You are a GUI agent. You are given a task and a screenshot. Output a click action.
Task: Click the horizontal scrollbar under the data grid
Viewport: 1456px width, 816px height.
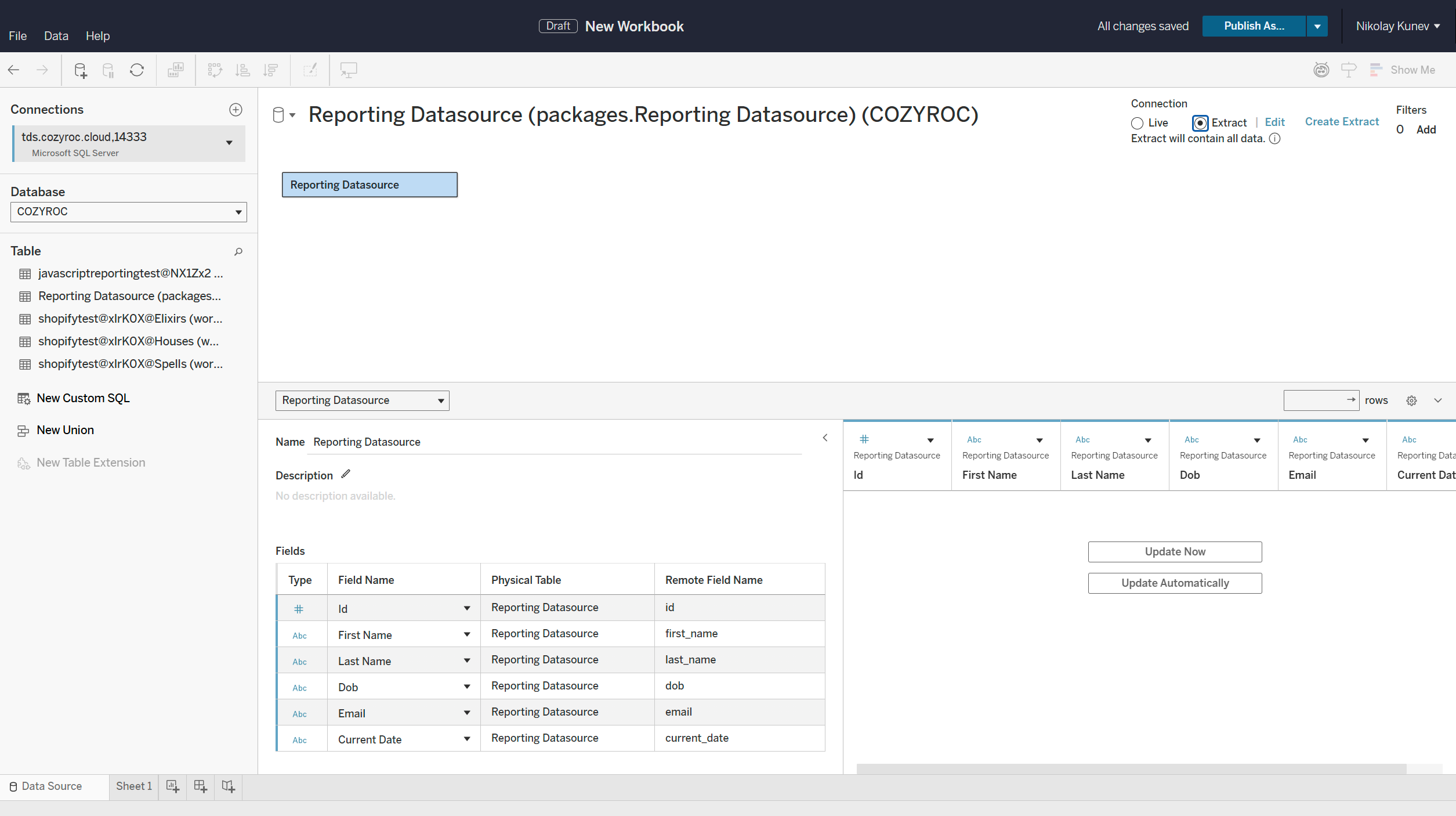[x=1131, y=768]
